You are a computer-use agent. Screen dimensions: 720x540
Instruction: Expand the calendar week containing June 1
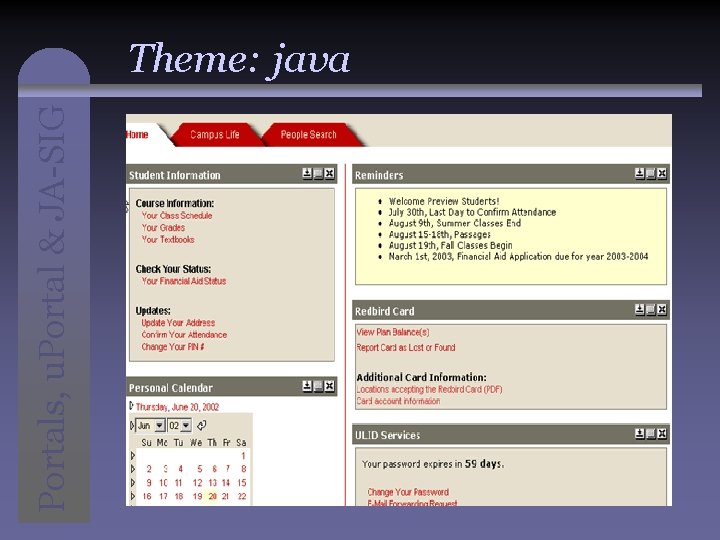tap(133, 456)
